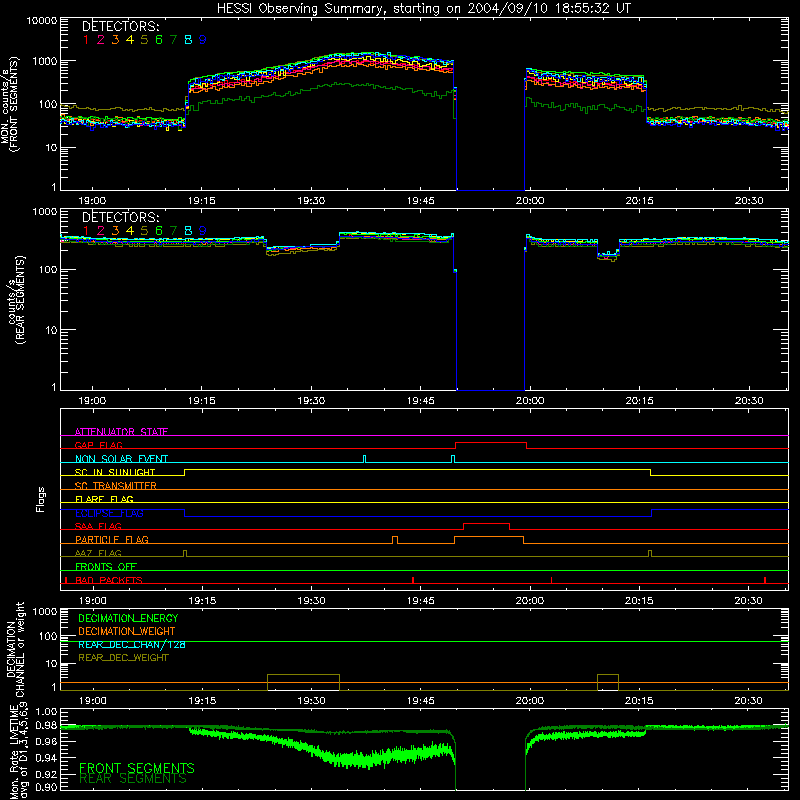Image resolution: width=800 pixels, height=800 pixels.
Task: Click the 0.94 value on the livetime axis
Action: click(x=46, y=758)
